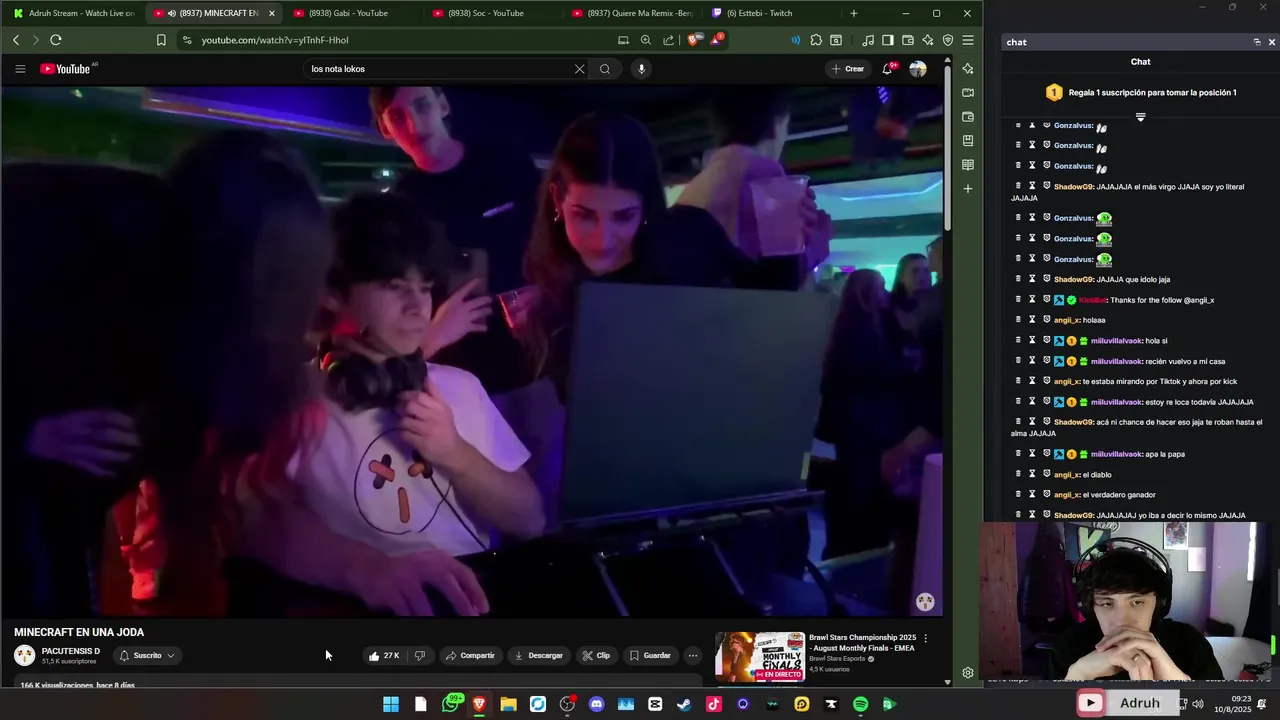
Task: Open the Windows Start menu
Action: tap(391, 704)
